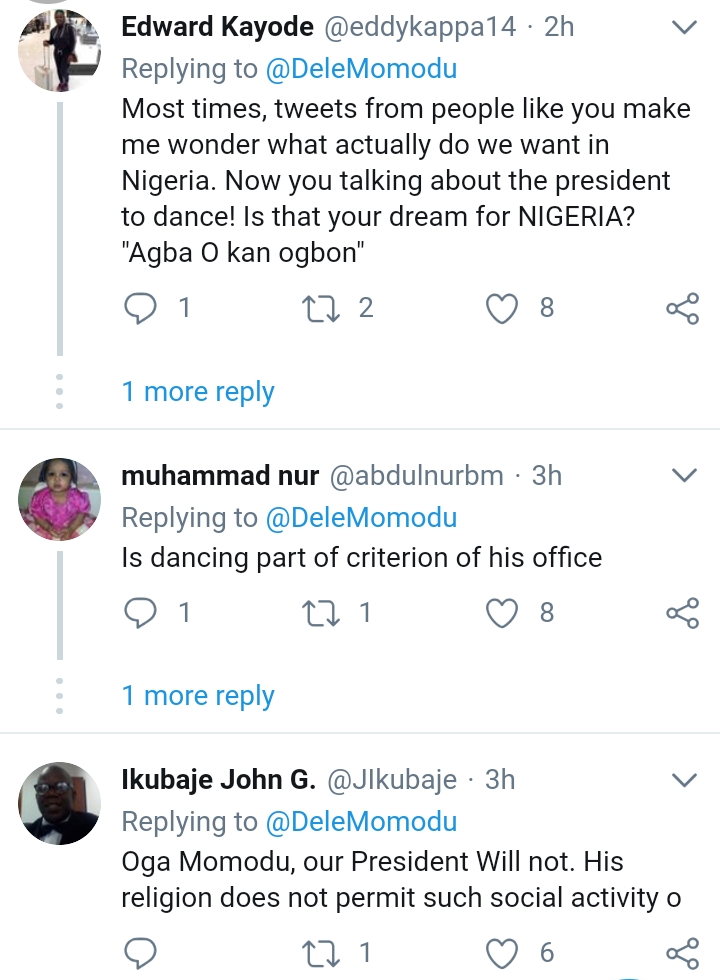This screenshot has width=720, height=980.
Task: Show 1 more reply under muhammad nur's tweet
Action: (x=198, y=696)
